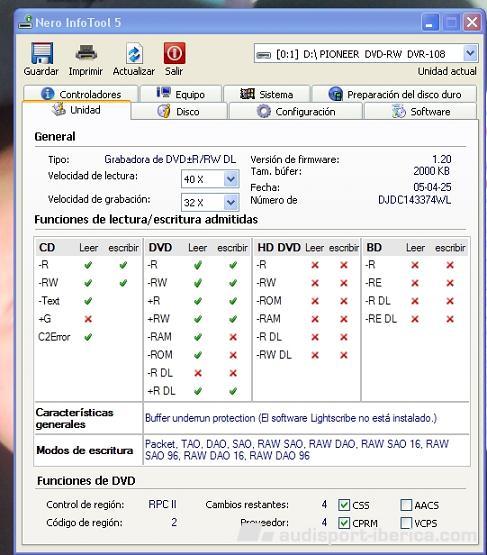Click the Actualizar refresh icon
The width and height of the screenshot is (487, 555).
tap(134, 53)
